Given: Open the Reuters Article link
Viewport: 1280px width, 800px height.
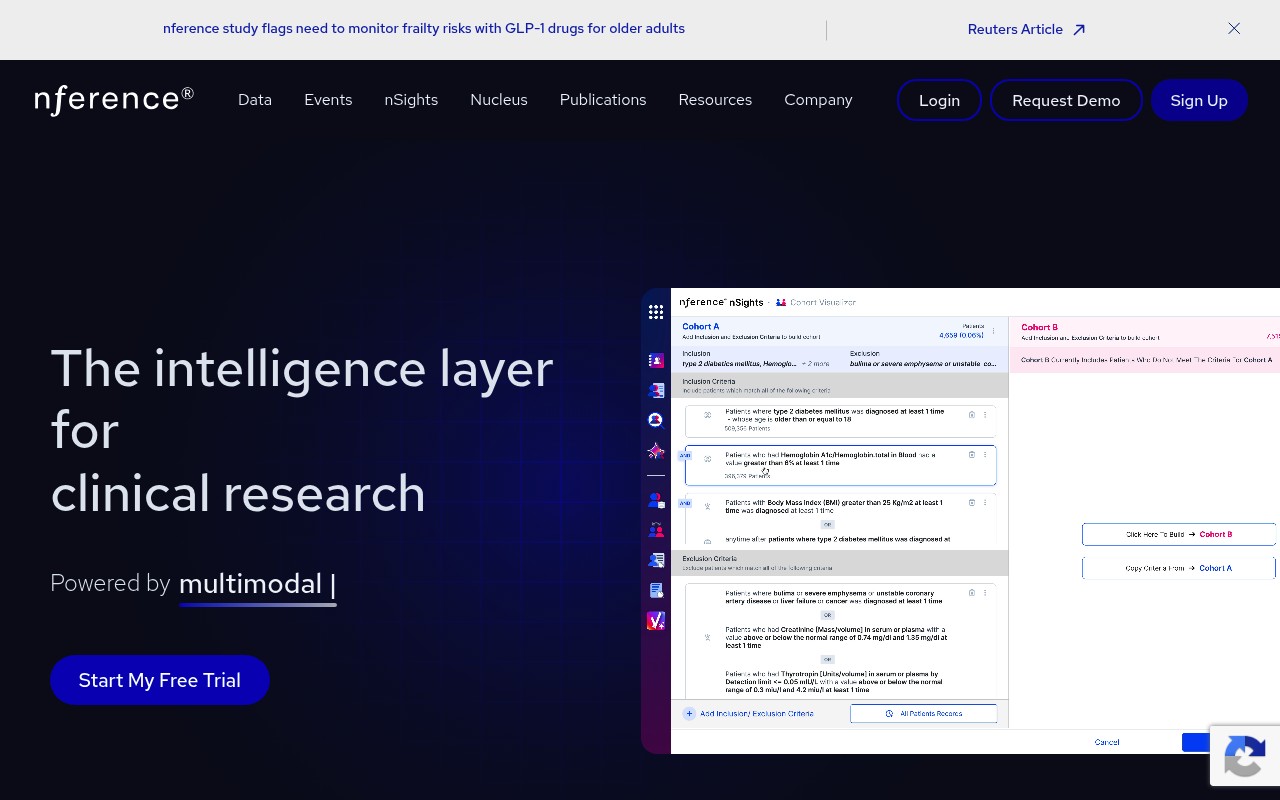Looking at the screenshot, I should [1026, 29].
